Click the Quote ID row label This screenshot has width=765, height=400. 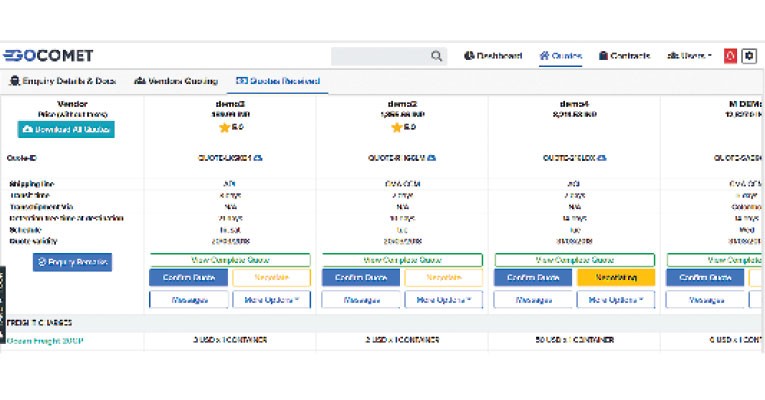22,158
